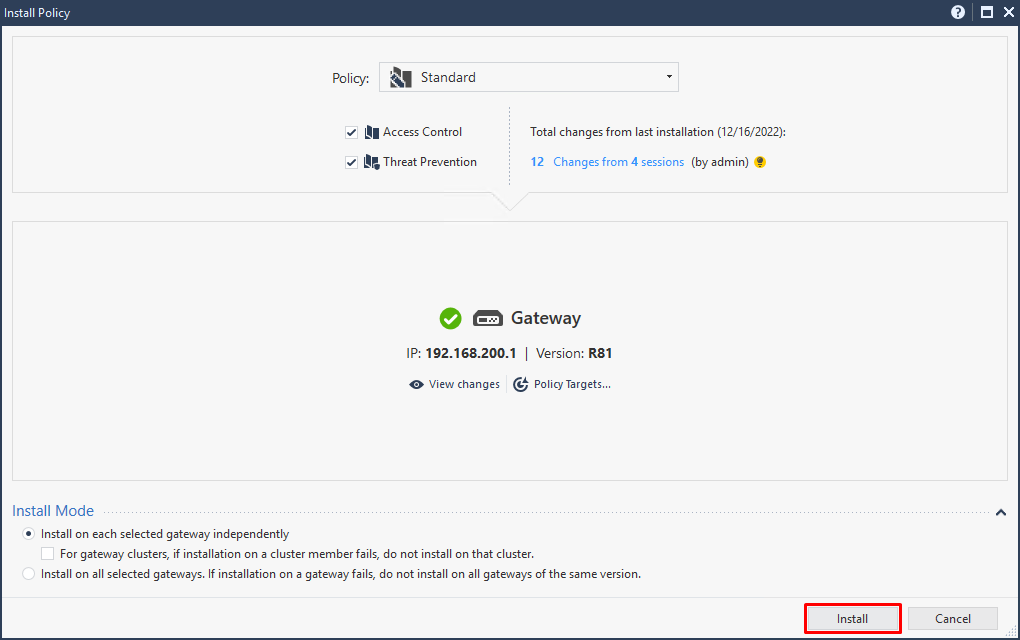Click the Install button
The width and height of the screenshot is (1020, 640).
(852, 618)
